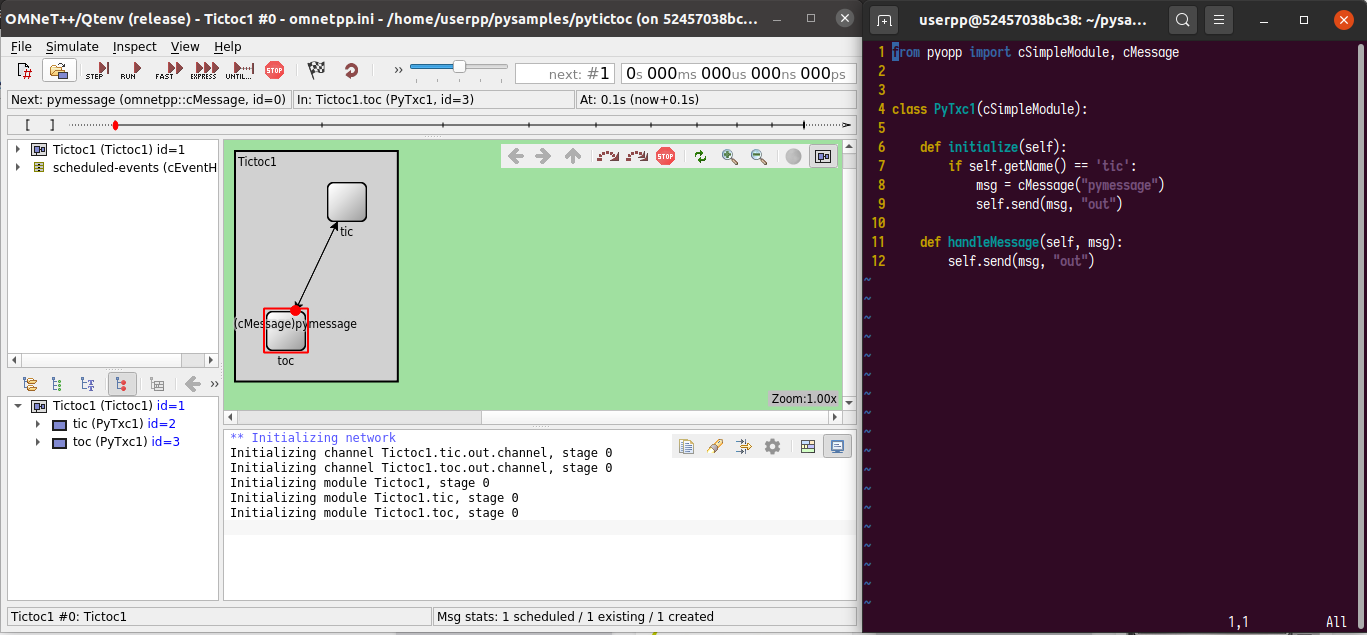The height and width of the screenshot is (635, 1367).
Task: Switch log to messages table view icon
Action: tap(808, 447)
